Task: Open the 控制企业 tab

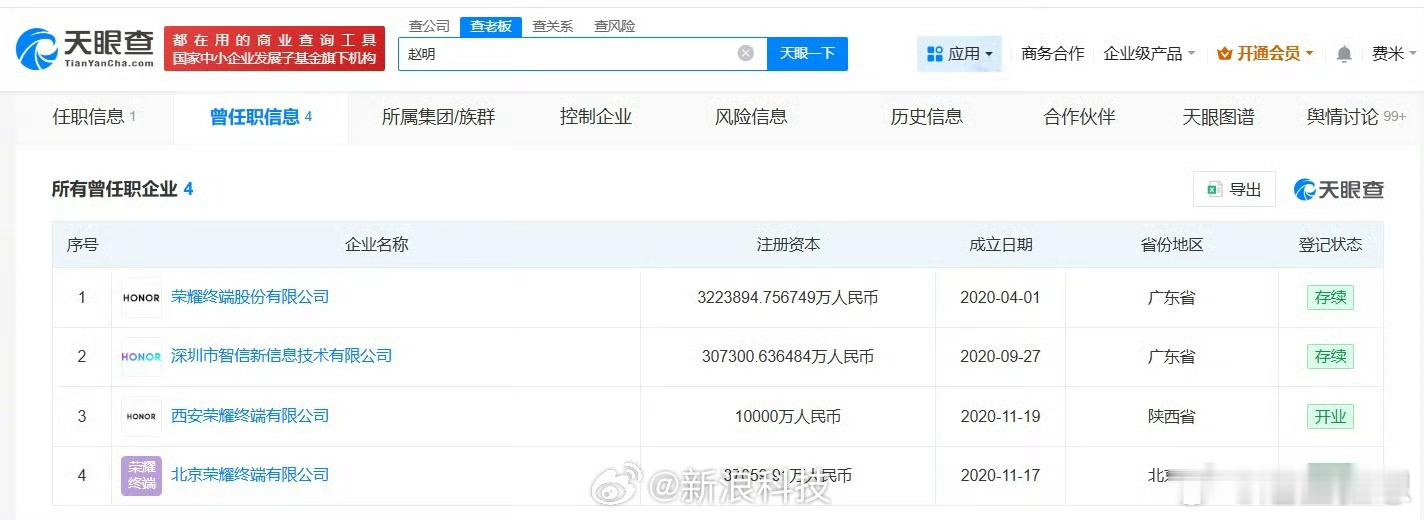Action: point(596,117)
